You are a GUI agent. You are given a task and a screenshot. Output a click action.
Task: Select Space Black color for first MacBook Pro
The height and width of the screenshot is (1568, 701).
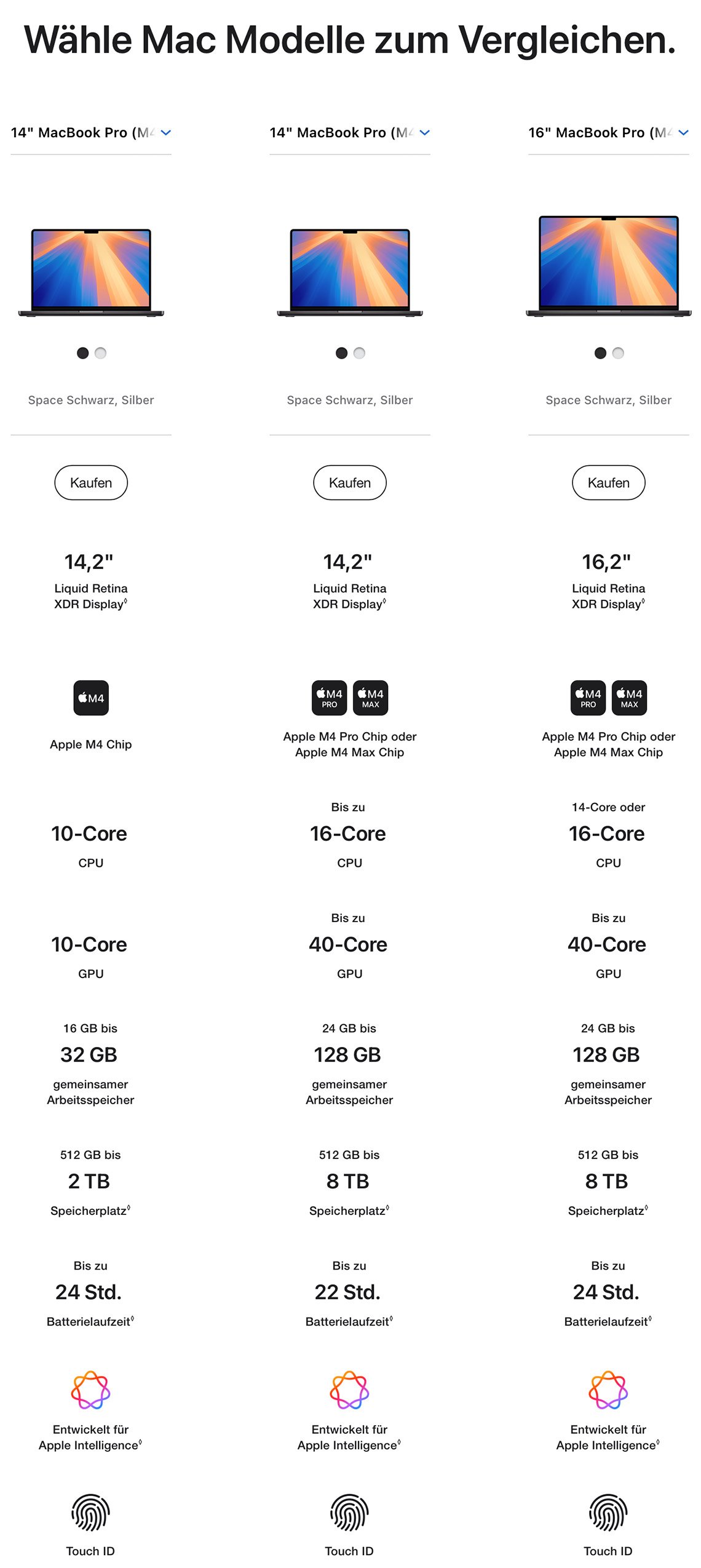point(82,353)
